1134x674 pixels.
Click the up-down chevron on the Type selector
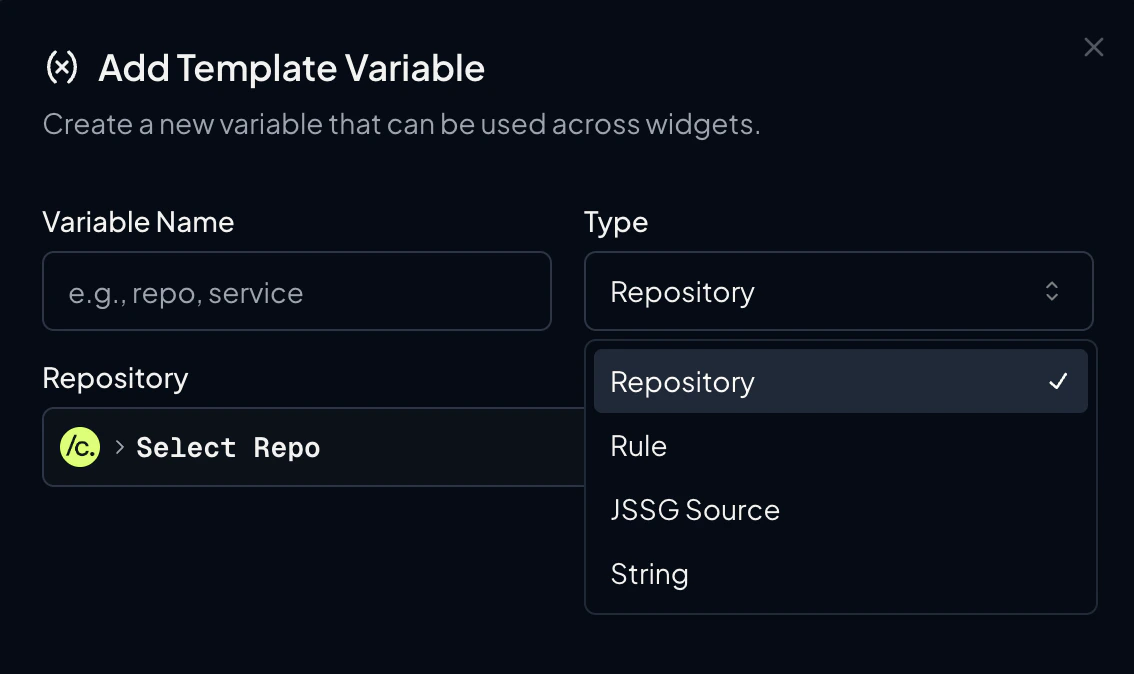[x=1052, y=291]
